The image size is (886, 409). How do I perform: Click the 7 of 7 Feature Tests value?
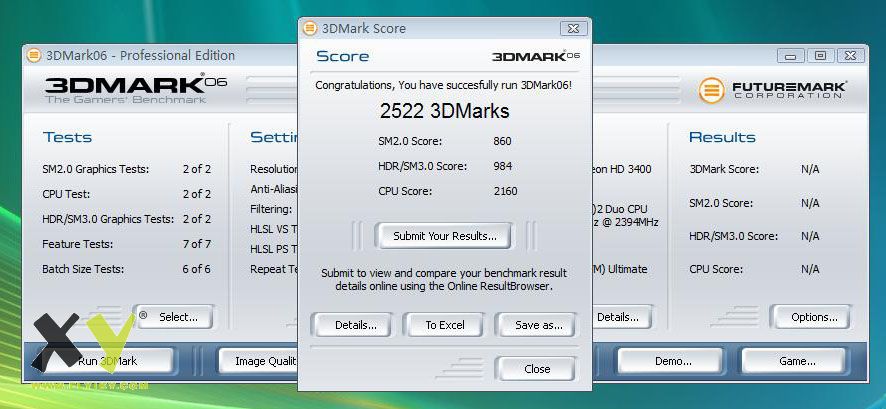click(197, 244)
